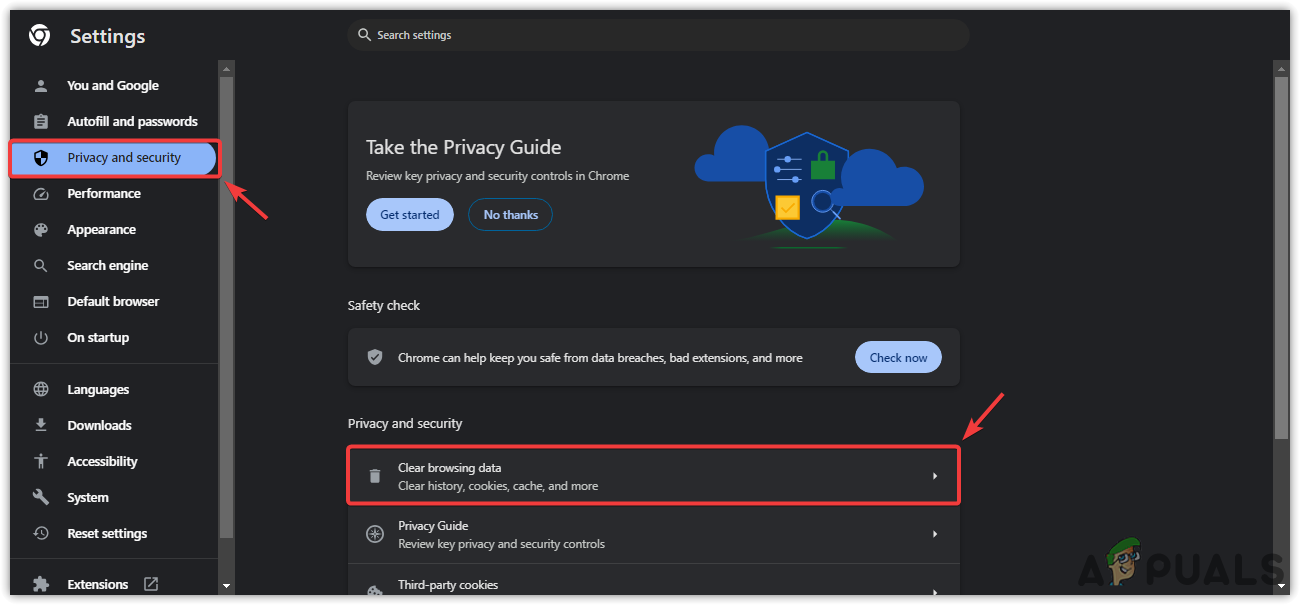Expand the Third-party cookies row arrow

935,591
